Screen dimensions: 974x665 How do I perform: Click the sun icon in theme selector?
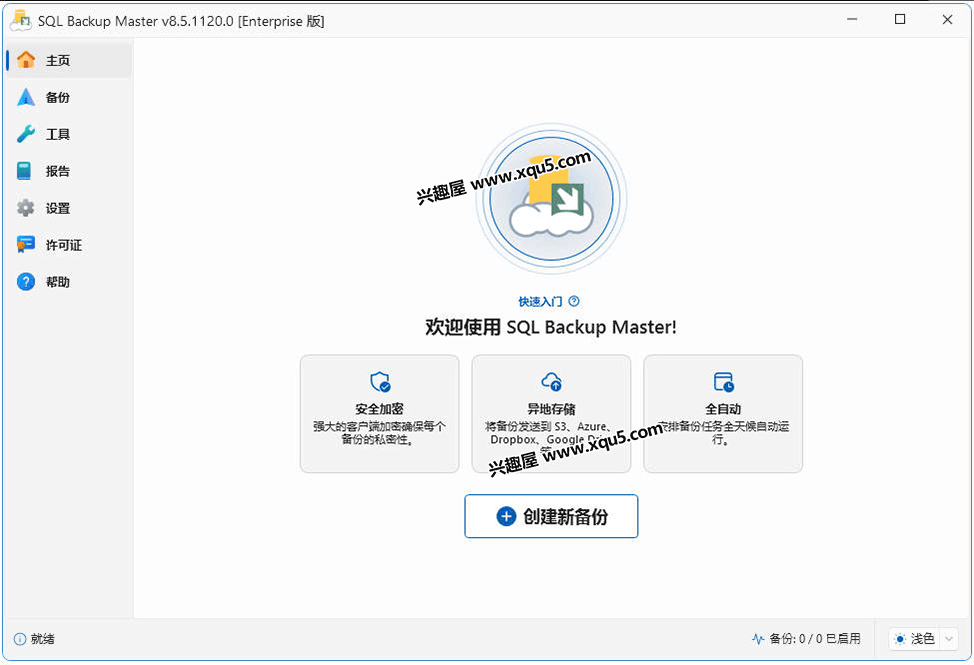point(900,639)
